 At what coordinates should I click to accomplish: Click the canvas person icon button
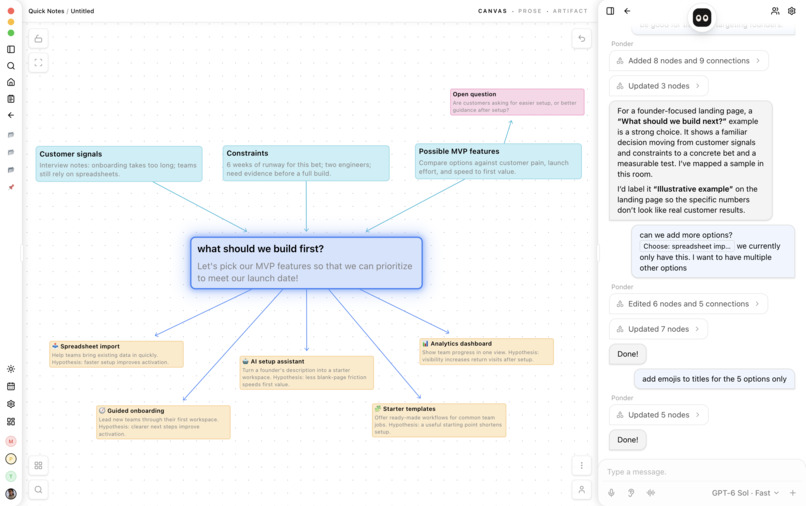581,490
